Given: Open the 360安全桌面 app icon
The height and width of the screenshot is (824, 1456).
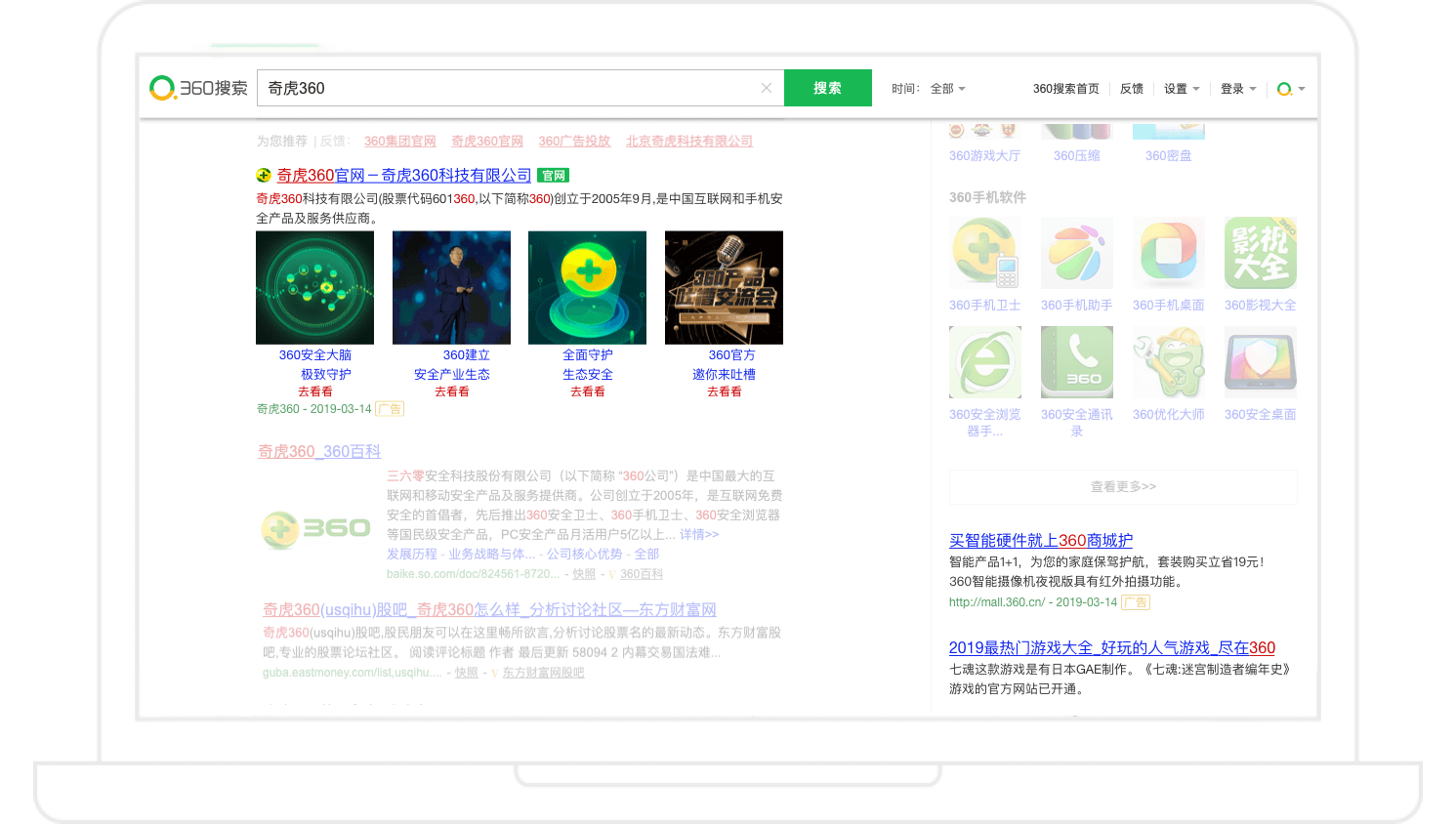Looking at the screenshot, I should [x=1261, y=362].
